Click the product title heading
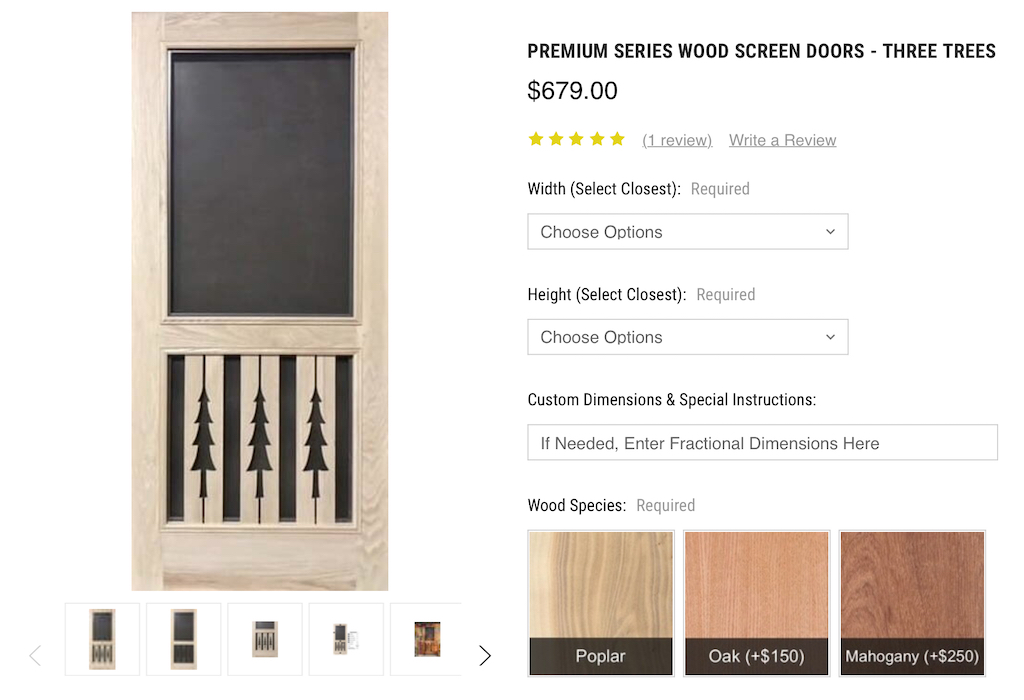The height and width of the screenshot is (700, 1024). (x=761, y=51)
